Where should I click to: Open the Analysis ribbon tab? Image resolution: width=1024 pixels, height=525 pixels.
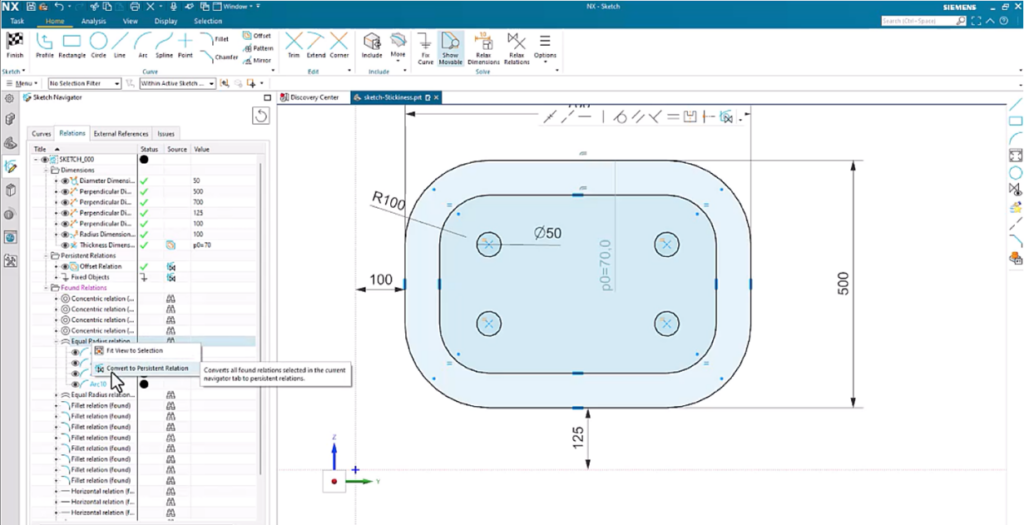tap(94, 20)
